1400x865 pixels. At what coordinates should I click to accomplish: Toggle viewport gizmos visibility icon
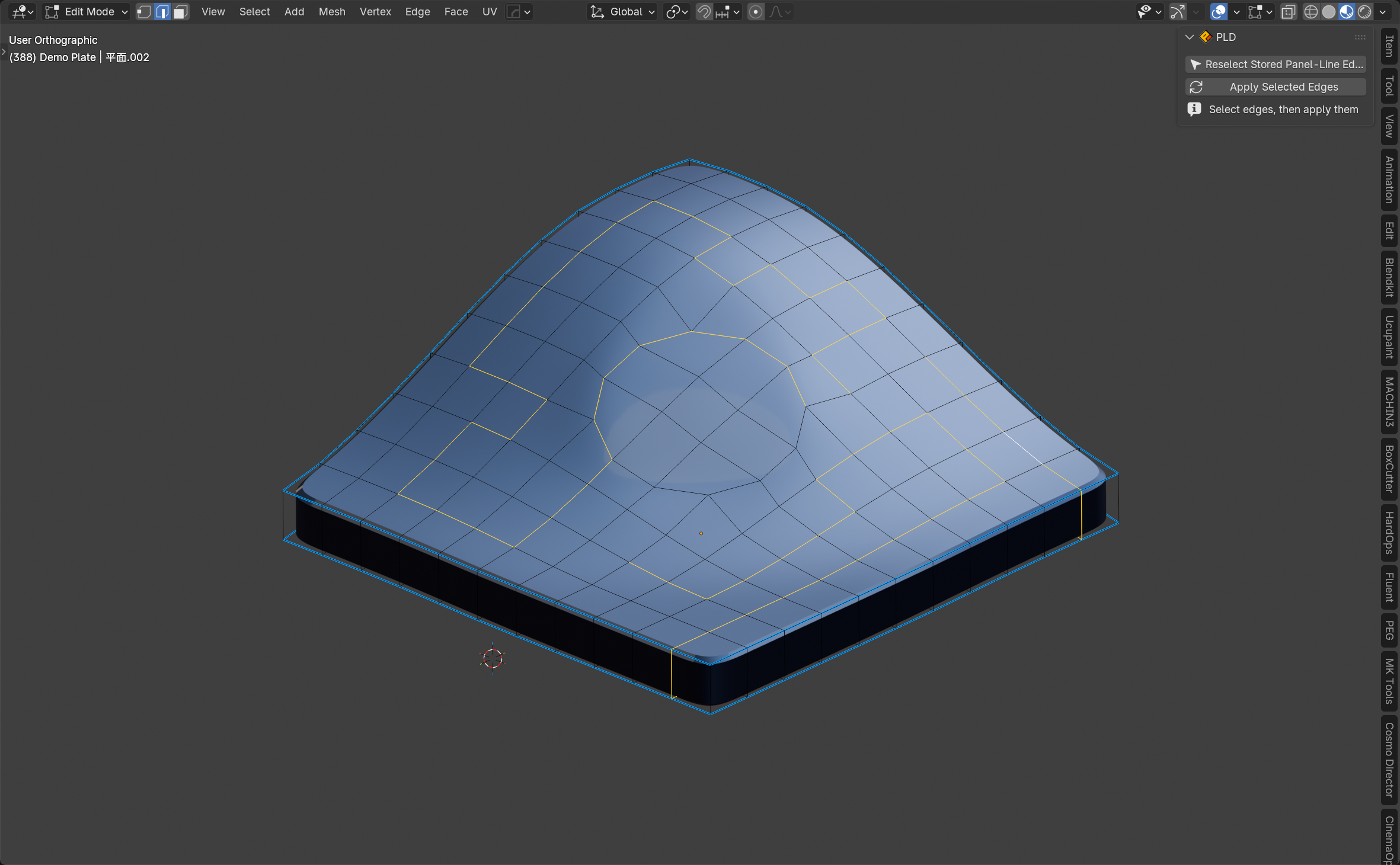pos(1178,12)
